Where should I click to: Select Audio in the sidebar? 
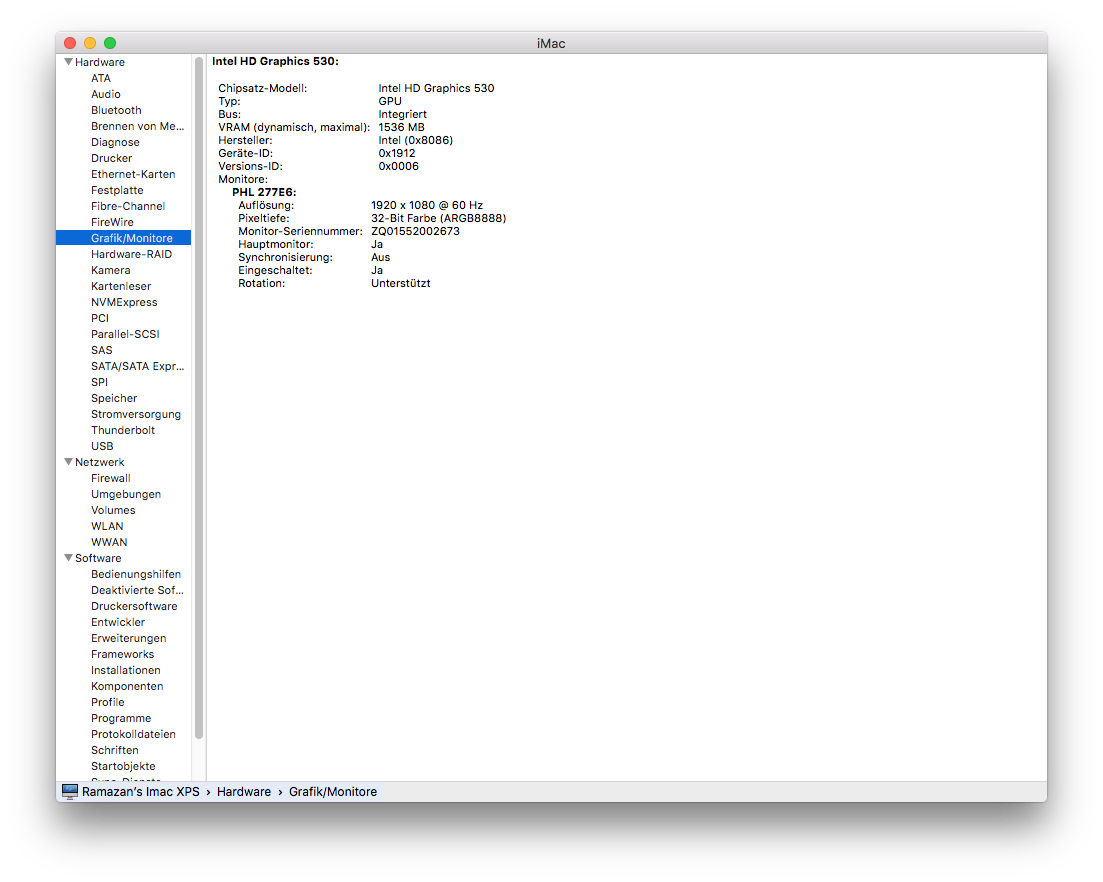[106, 94]
